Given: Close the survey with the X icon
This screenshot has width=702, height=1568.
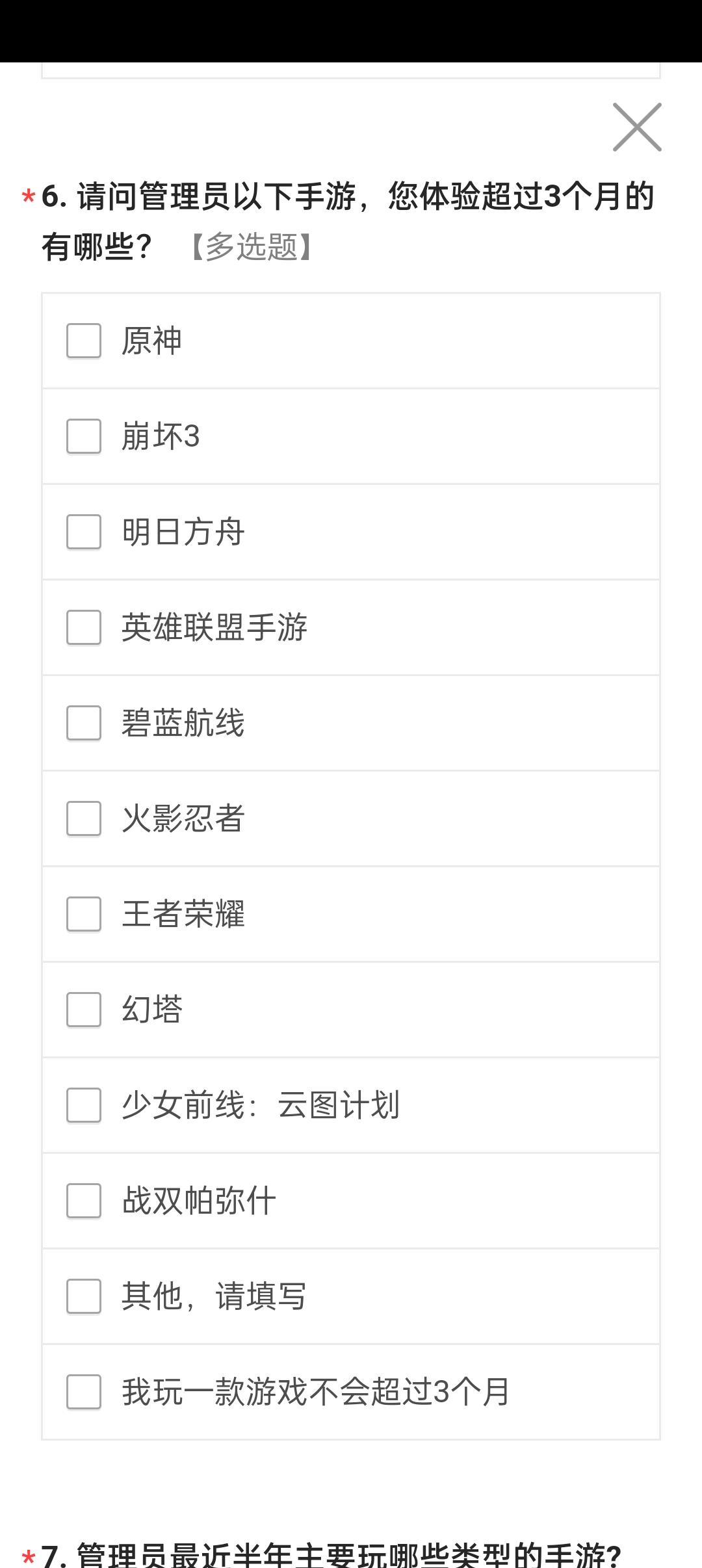Looking at the screenshot, I should coord(637,127).
